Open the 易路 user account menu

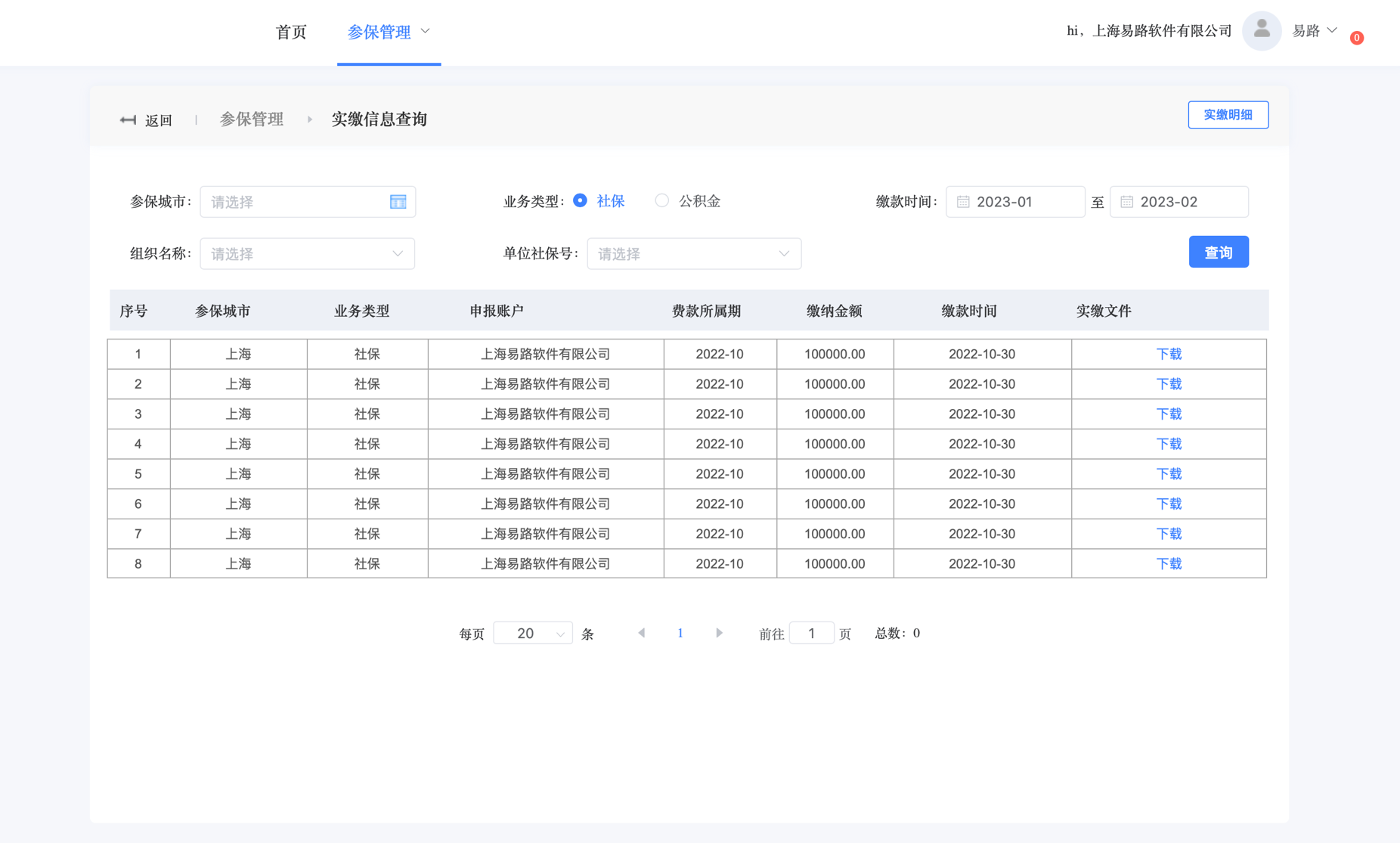tap(1314, 31)
